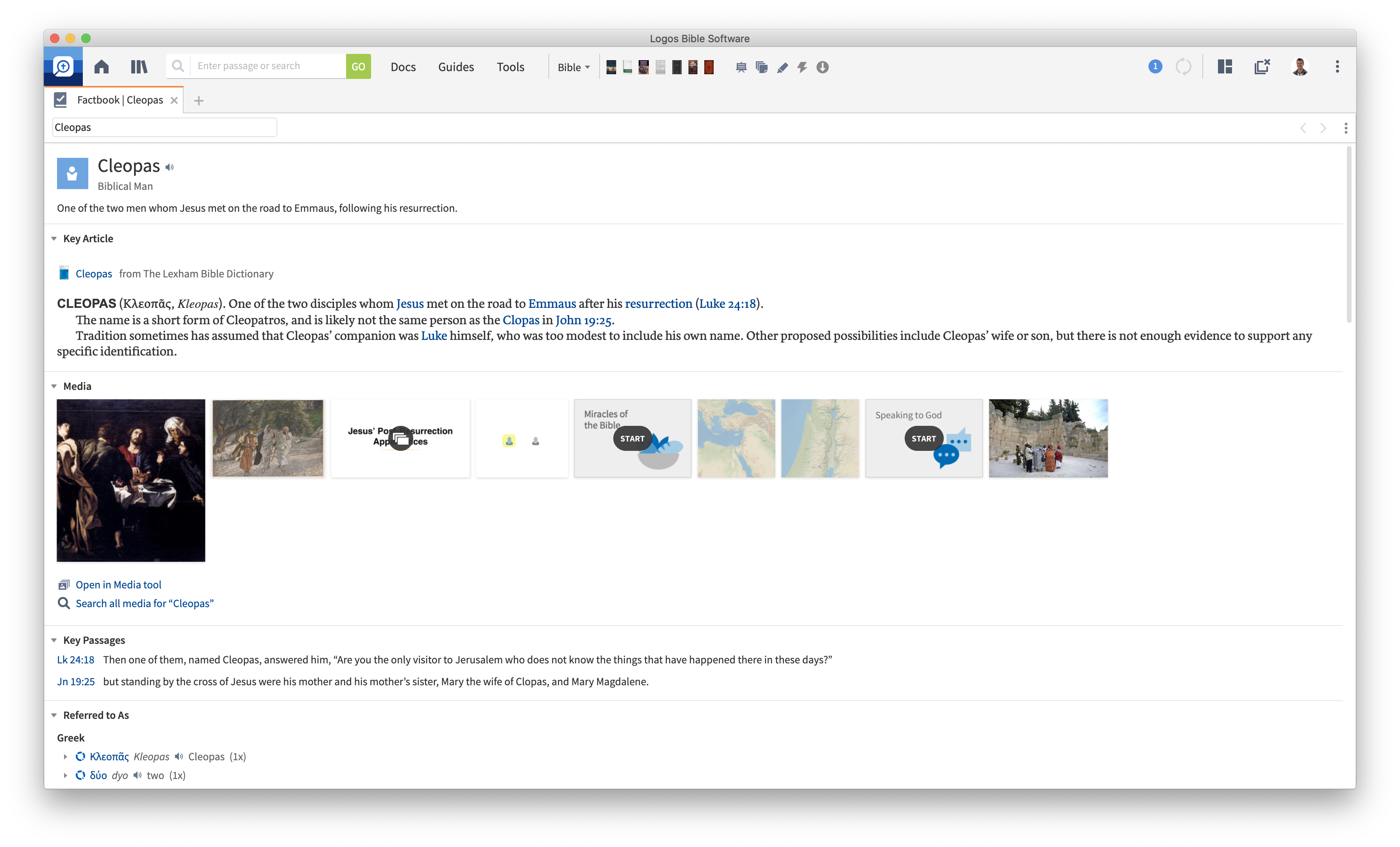Click the green GO button
Viewport: 1400px width, 847px height.
coord(358,66)
